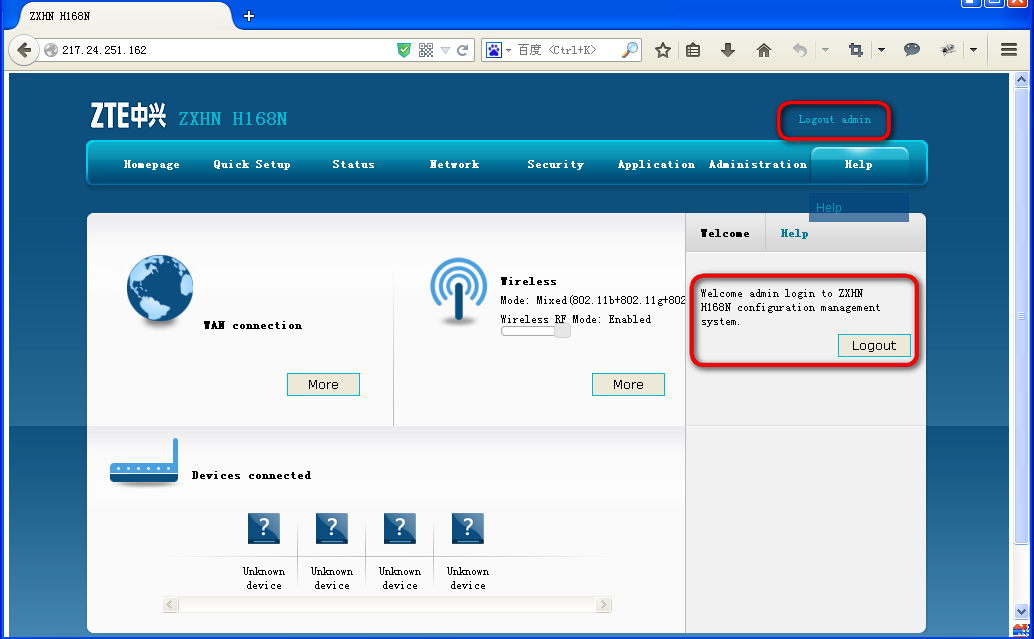Image resolution: width=1034 pixels, height=639 pixels.
Task: Open a new tab with plus button
Action: point(249,16)
